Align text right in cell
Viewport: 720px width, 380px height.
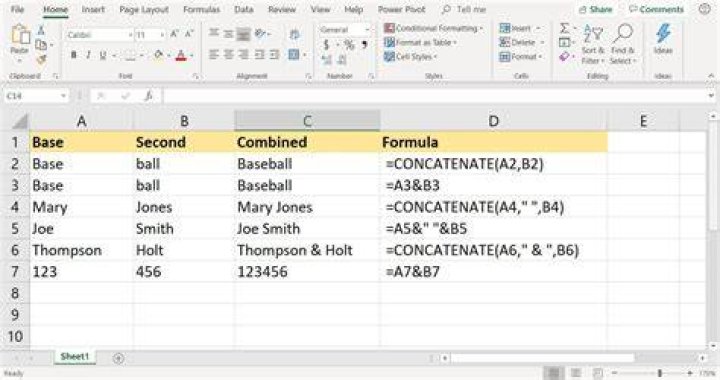244,55
